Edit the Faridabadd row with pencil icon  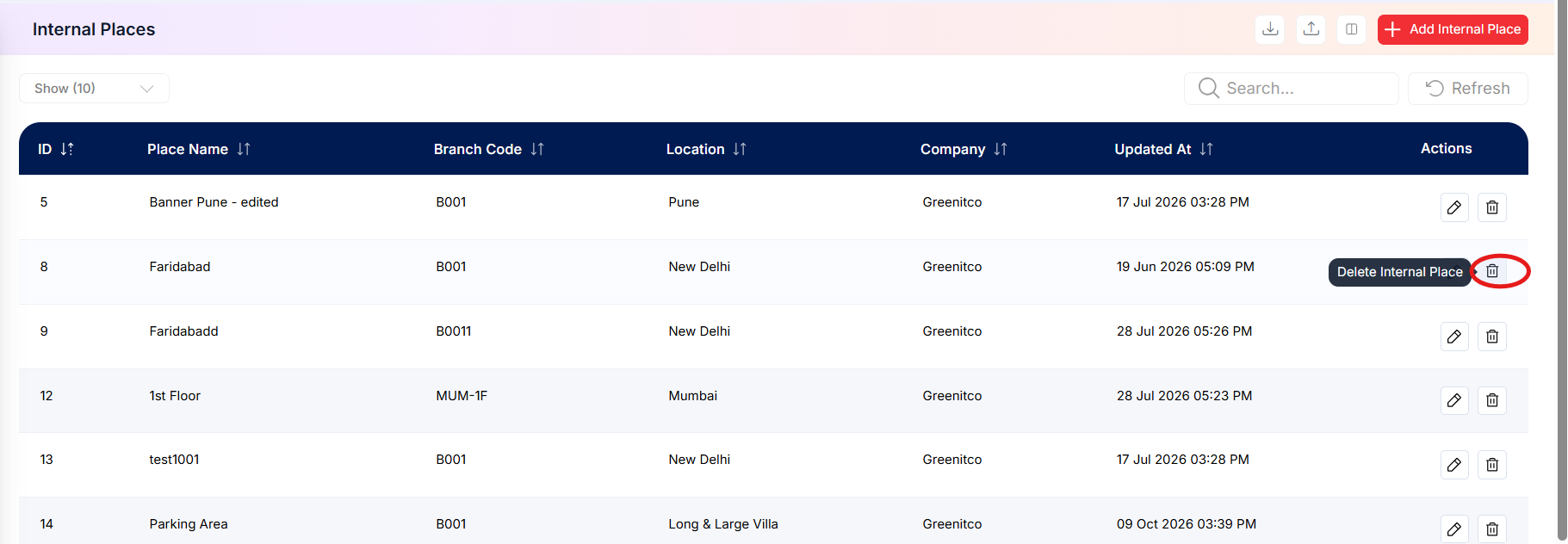coord(1454,337)
